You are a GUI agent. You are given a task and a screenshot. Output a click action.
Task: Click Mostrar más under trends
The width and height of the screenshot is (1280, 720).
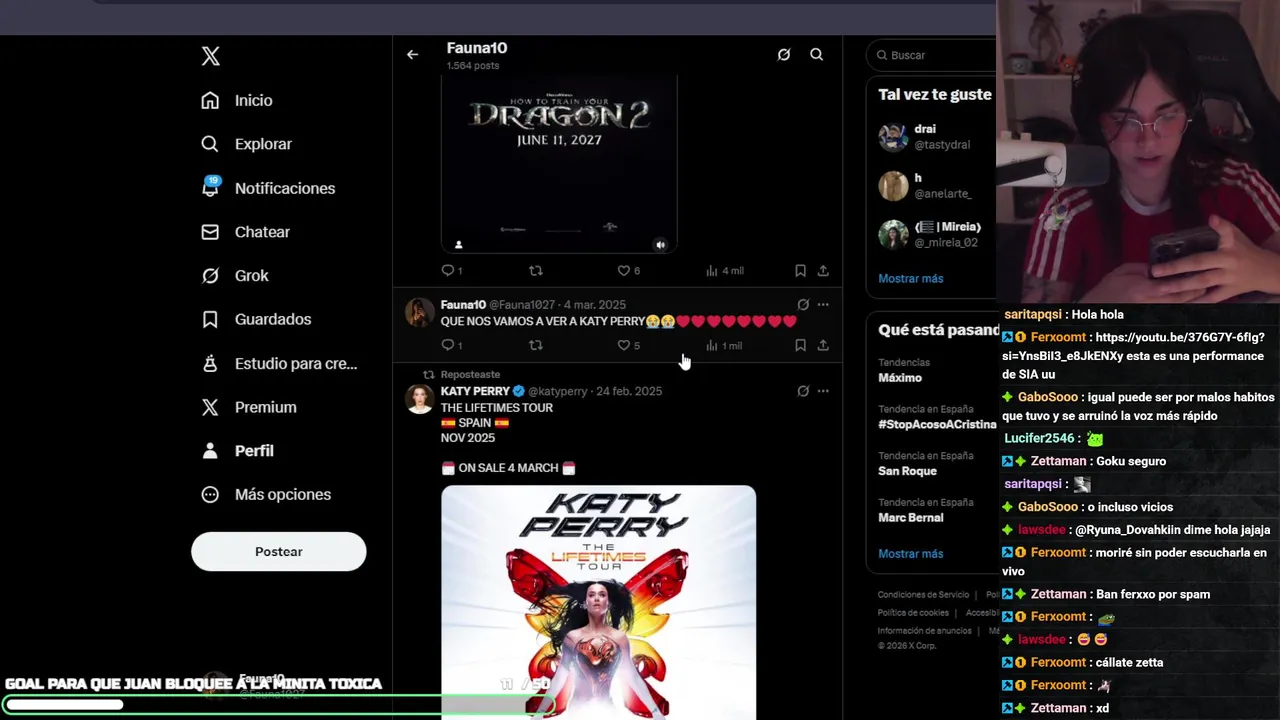click(911, 554)
